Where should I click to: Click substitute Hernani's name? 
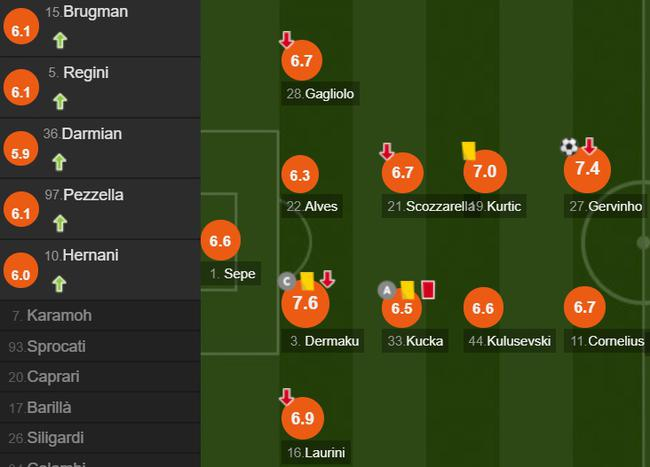coord(90,256)
